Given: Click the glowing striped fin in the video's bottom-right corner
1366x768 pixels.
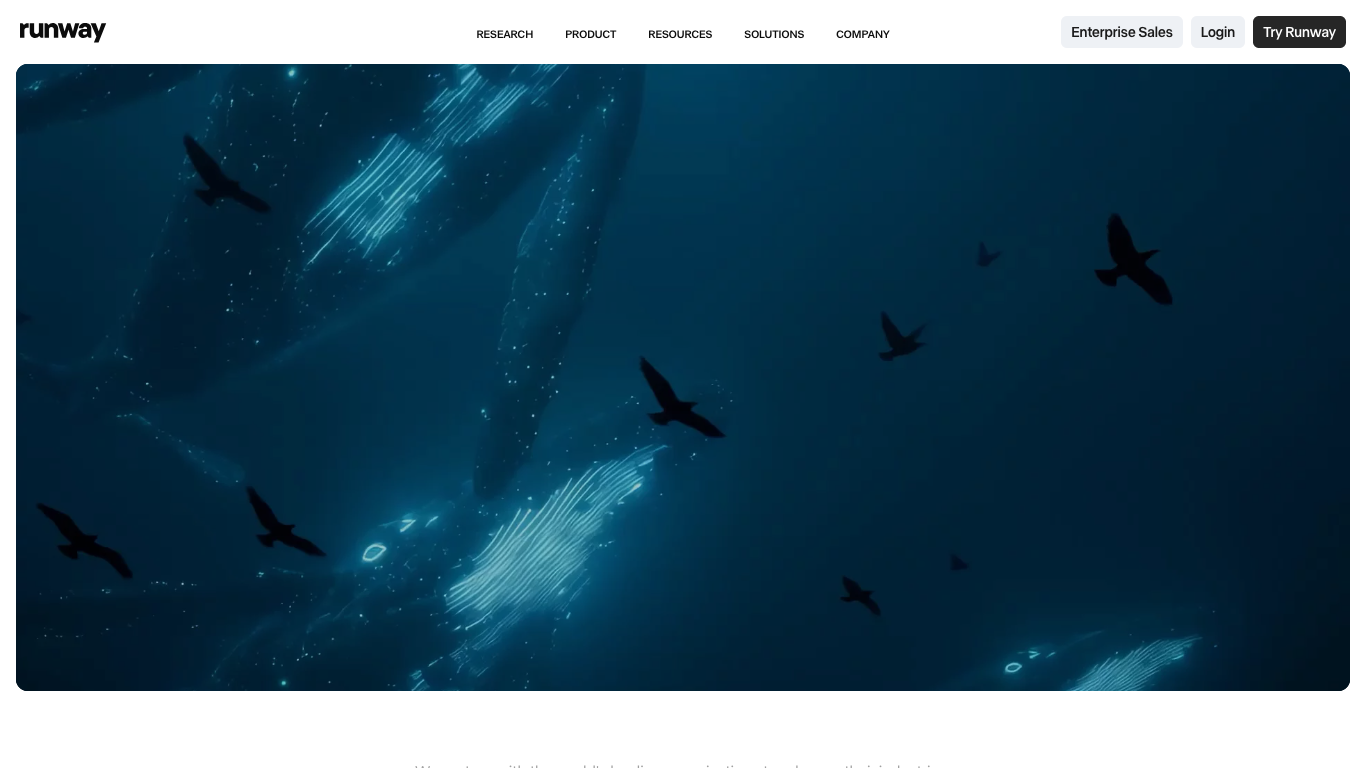Looking at the screenshot, I should tap(1135, 663).
